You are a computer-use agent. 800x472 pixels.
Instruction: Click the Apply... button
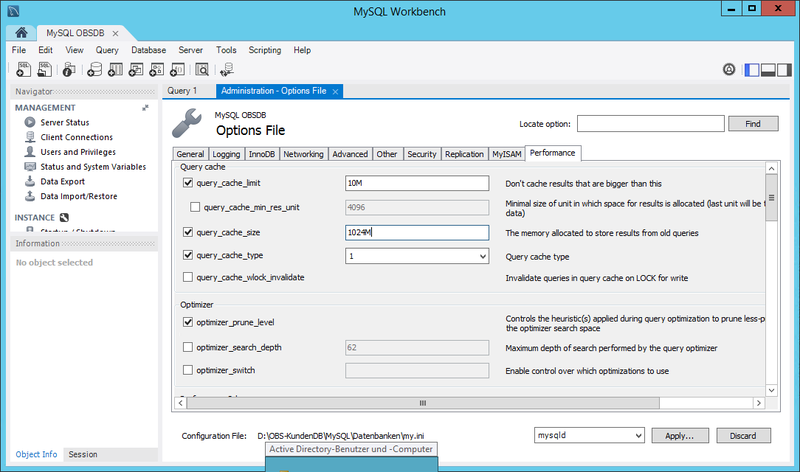click(x=679, y=436)
